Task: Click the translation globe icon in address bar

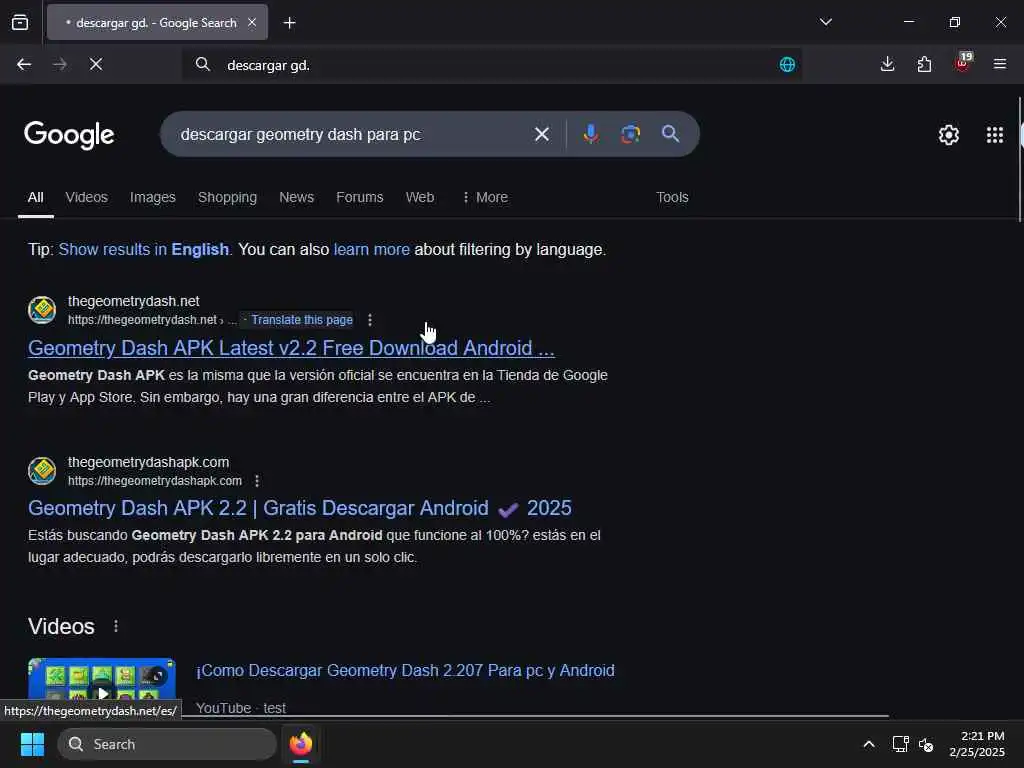Action: 787,64
